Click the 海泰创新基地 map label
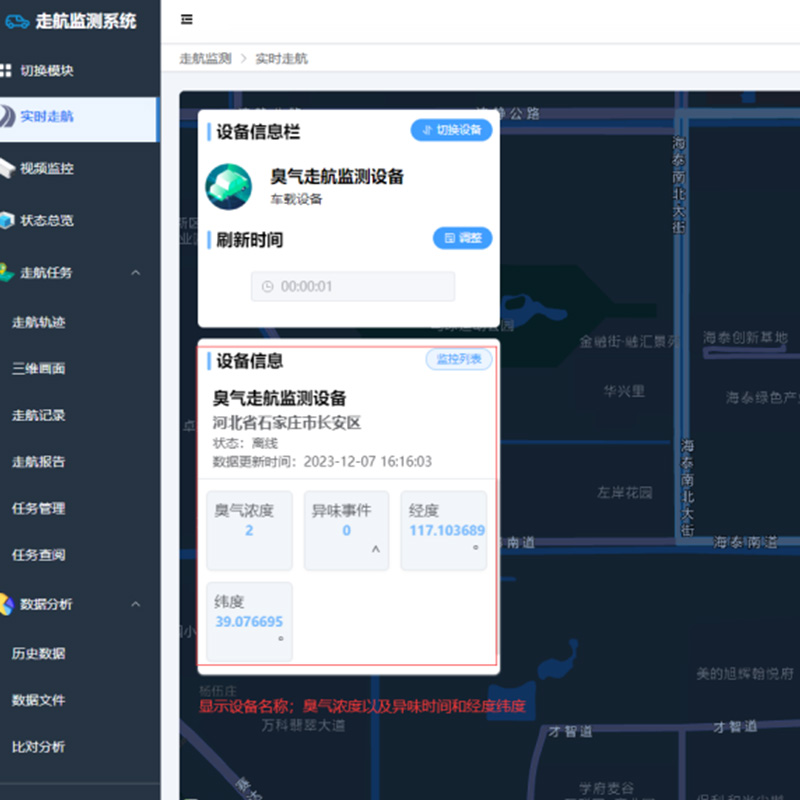 coord(745,337)
